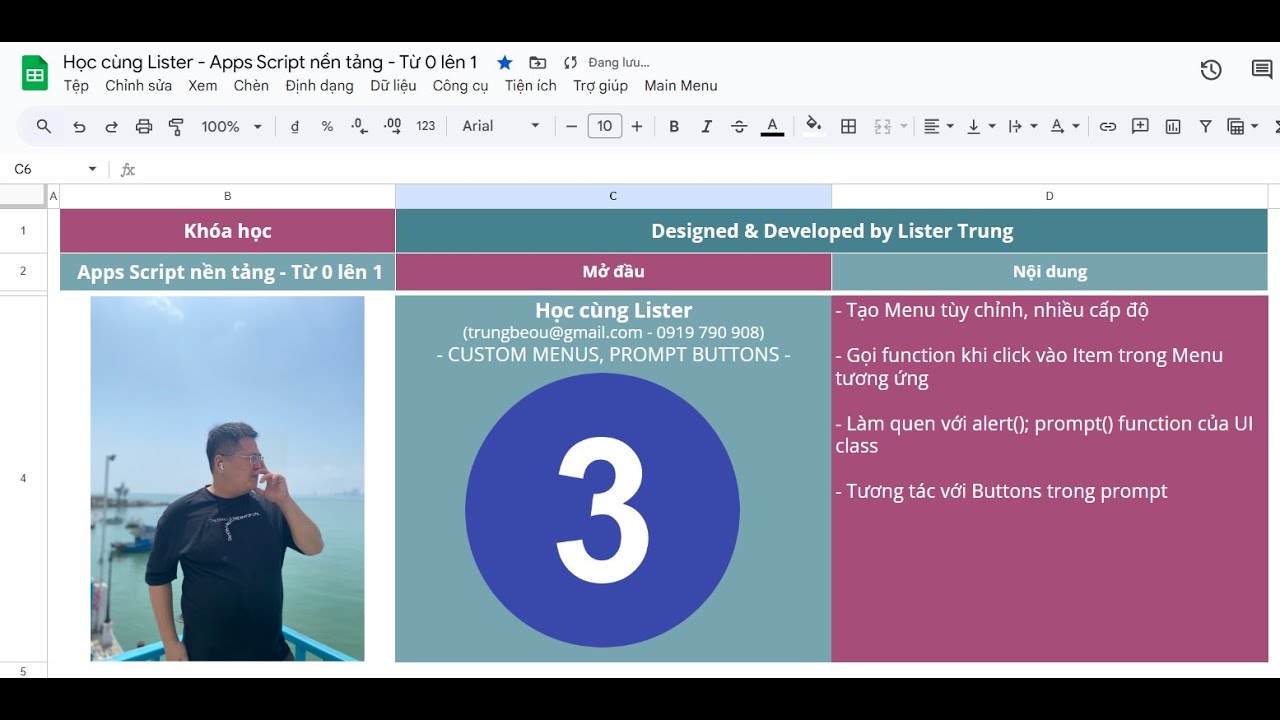The image size is (1280, 720).
Task: Star the document title
Action: (505, 62)
